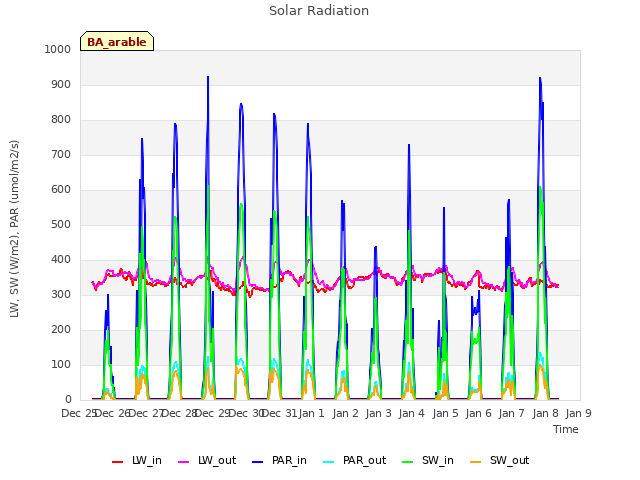Click the PAR_in peak on Jan 4
The width and height of the screenshot is (640, 480).
click(x=409, y=145)
